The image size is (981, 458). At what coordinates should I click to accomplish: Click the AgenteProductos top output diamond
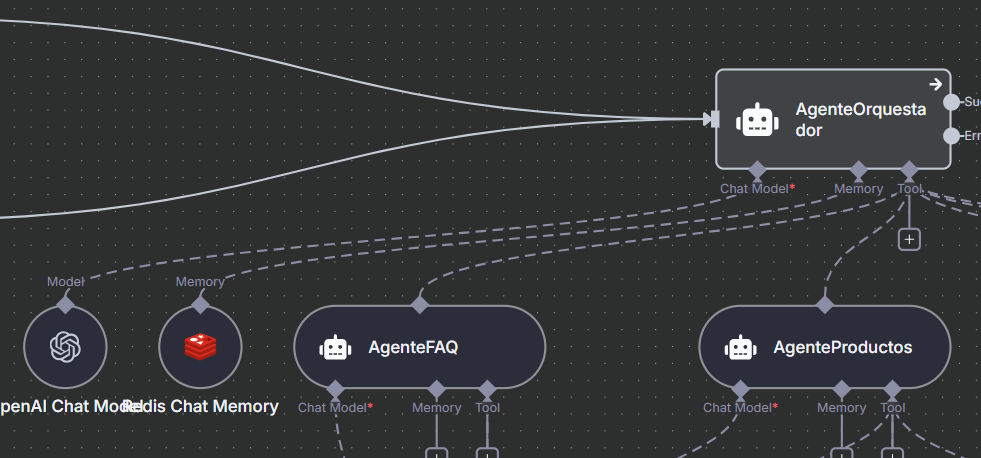[x=825, y=305]
